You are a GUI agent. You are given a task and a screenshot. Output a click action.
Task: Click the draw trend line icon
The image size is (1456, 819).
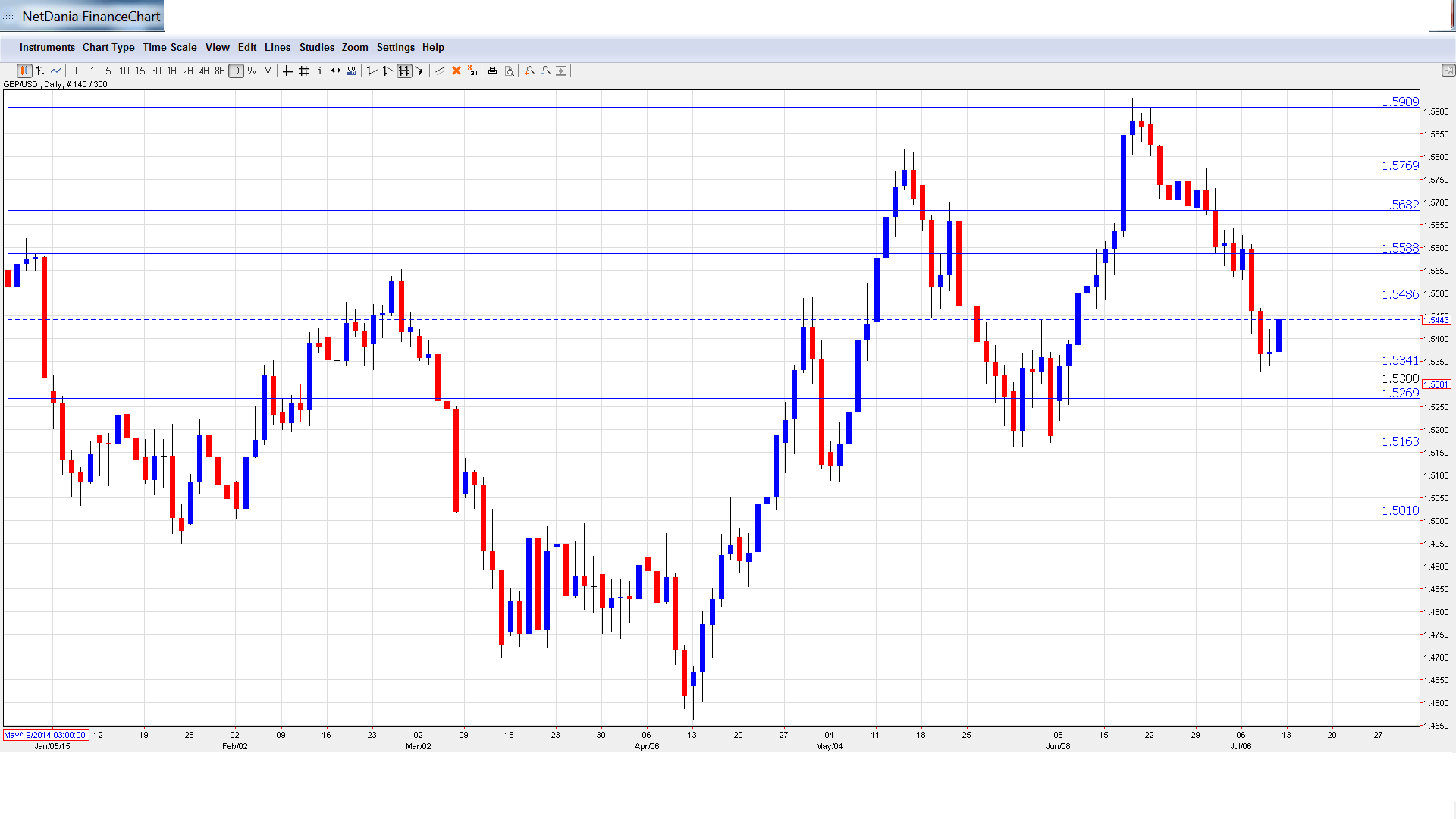point(440,71)
